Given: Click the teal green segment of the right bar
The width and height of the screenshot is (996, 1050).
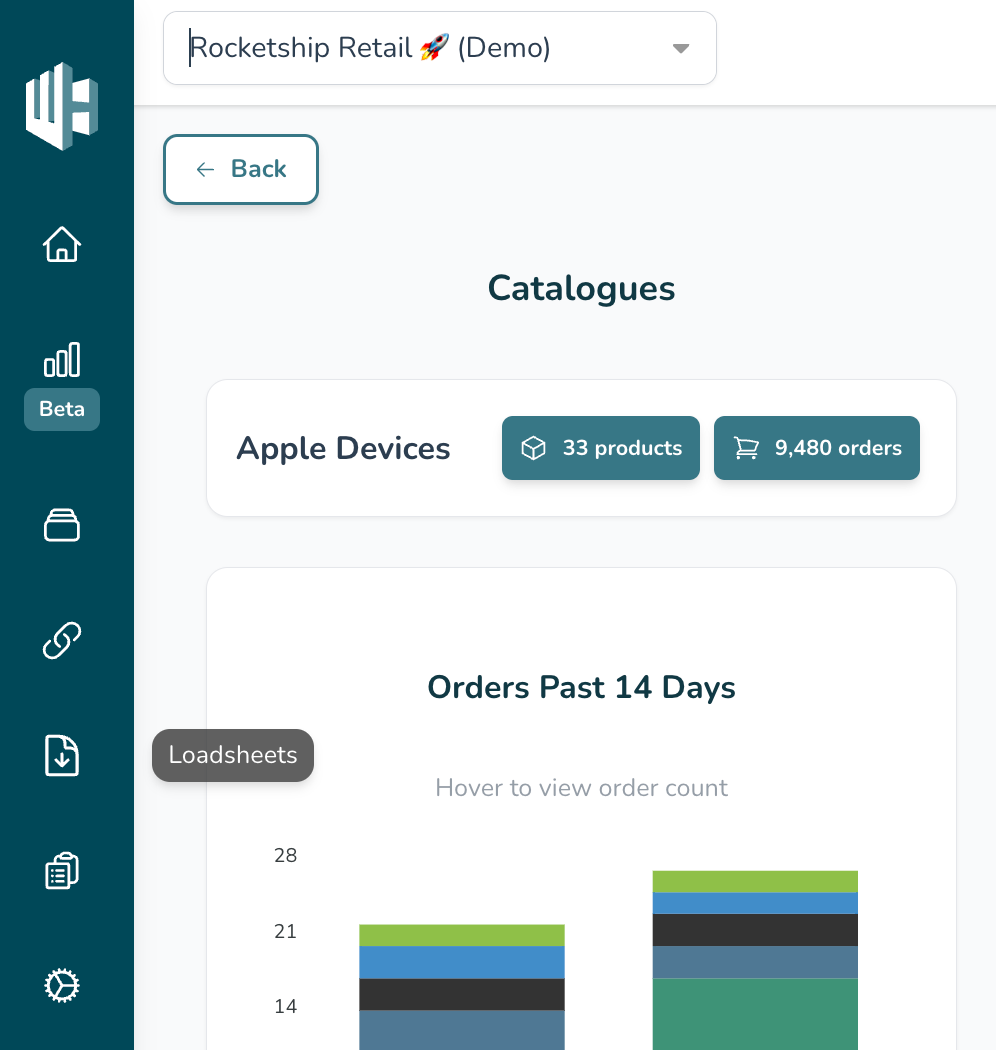Looking at the screenshot, I should (x=755, y=1014).
